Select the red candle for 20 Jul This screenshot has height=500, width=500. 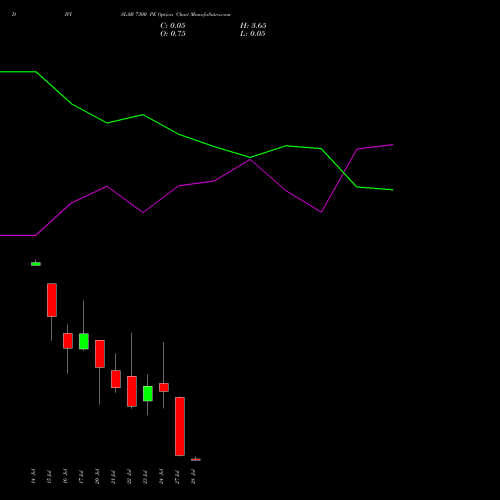coord(100,354)
